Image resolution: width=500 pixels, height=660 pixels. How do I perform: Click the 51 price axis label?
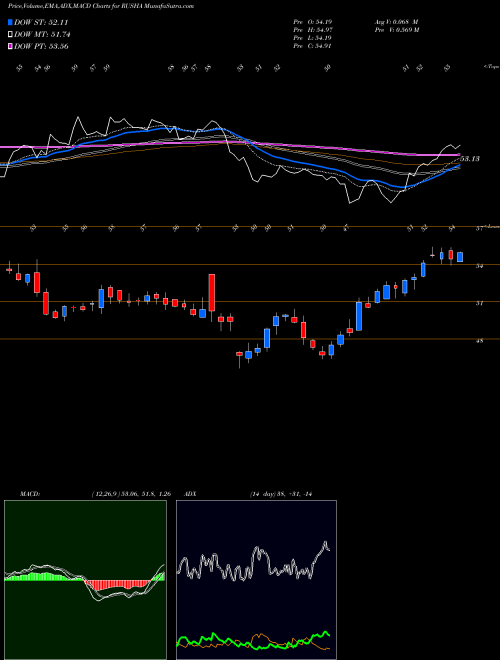click(479, 303)
